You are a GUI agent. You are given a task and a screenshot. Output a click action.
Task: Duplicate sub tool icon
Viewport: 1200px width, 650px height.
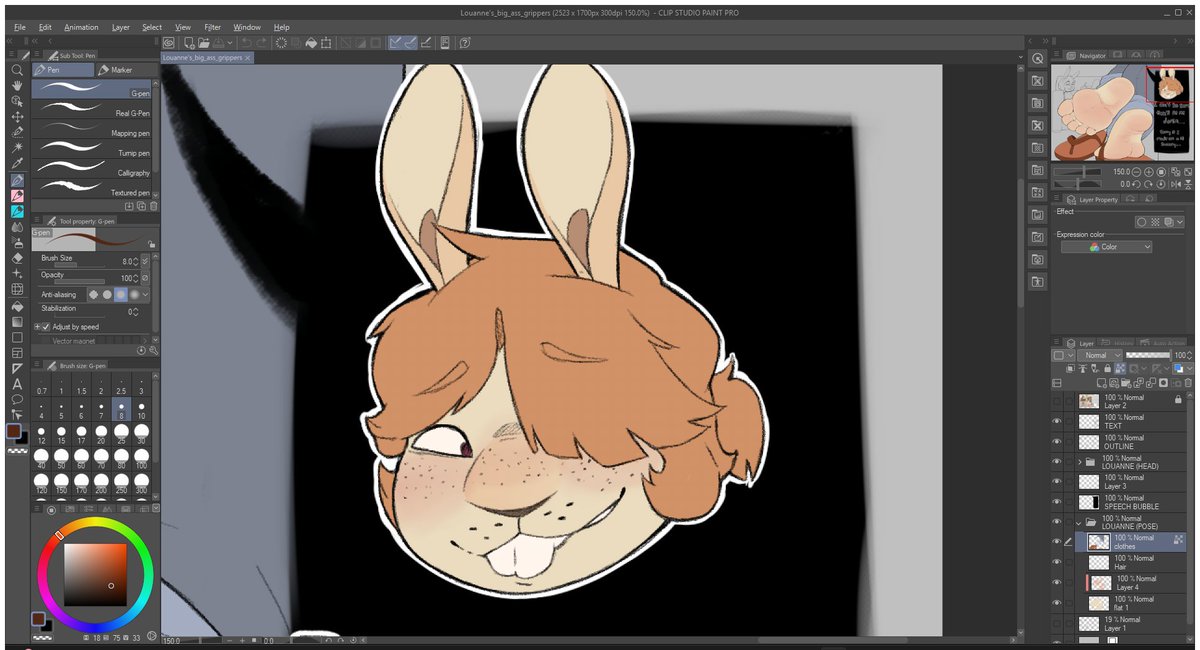coord(141,206)
